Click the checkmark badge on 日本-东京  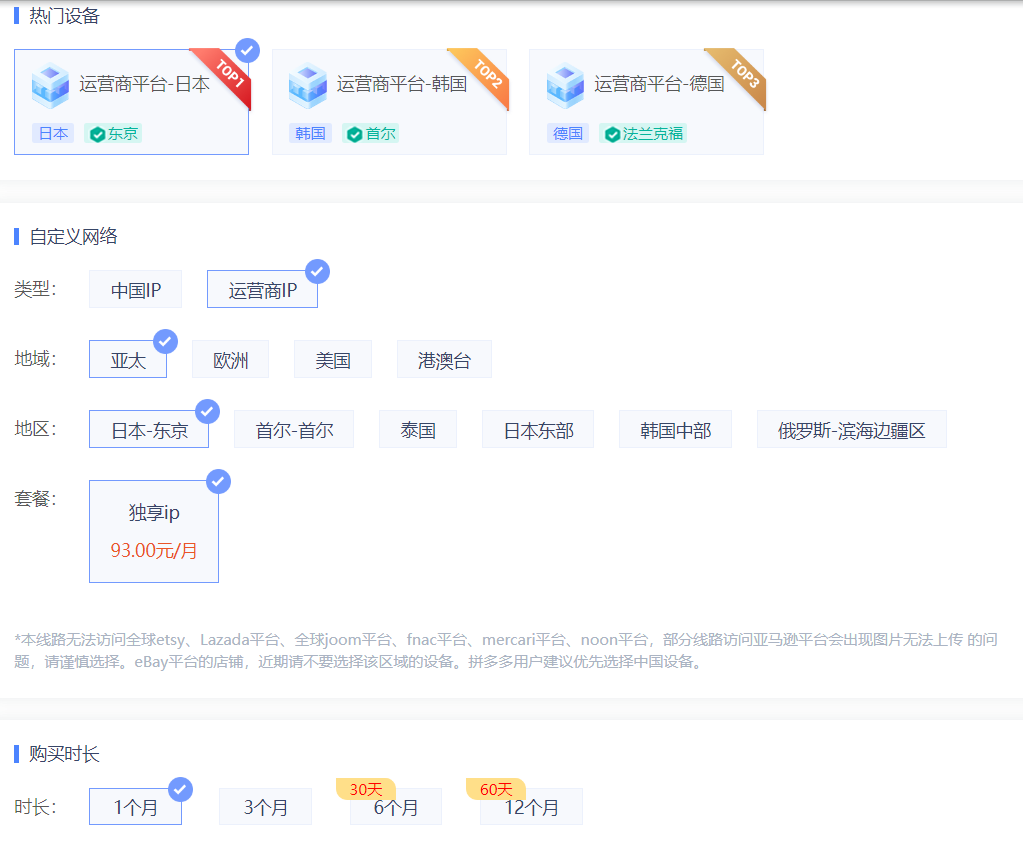(207, 411)
